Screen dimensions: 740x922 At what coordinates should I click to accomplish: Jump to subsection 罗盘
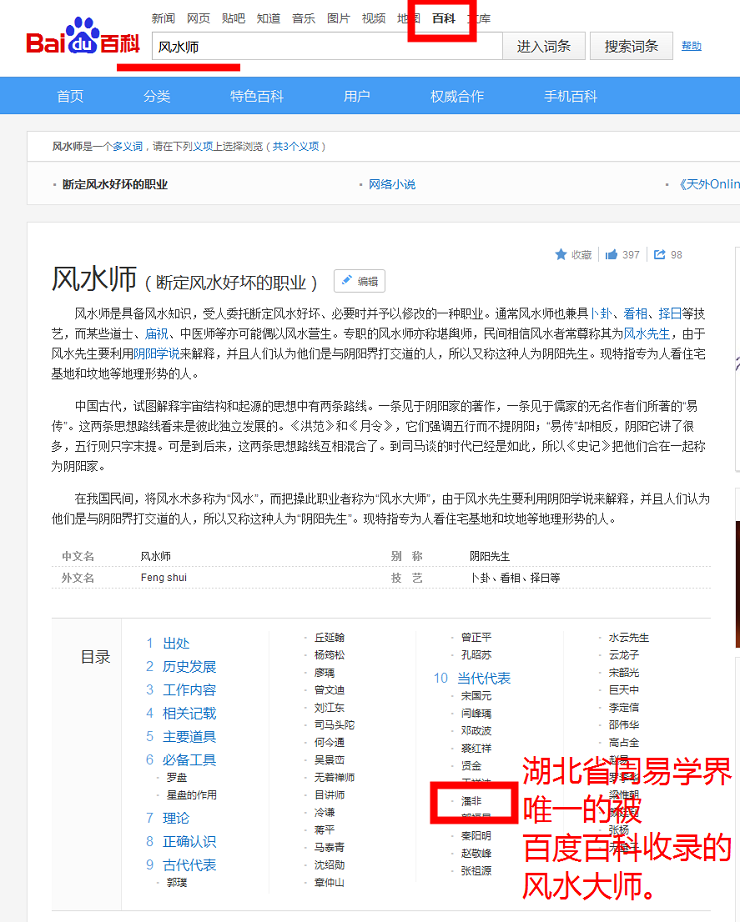pos(177,777)
